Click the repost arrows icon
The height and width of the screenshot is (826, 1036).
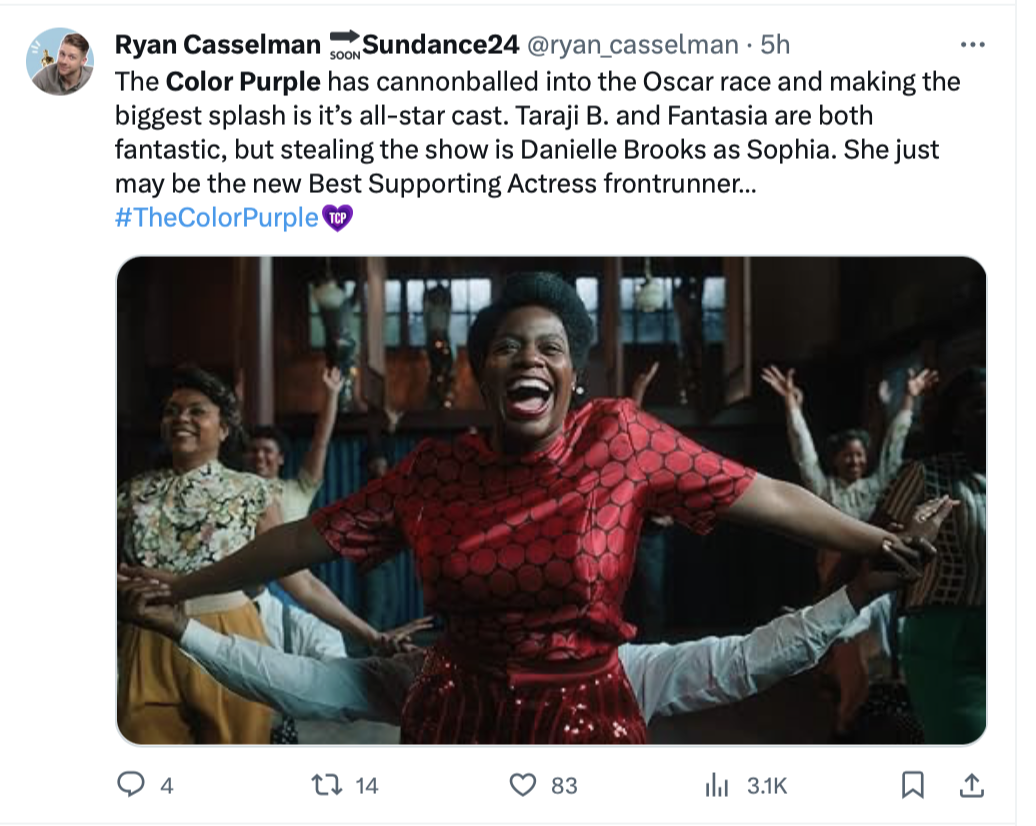[327, 785]
